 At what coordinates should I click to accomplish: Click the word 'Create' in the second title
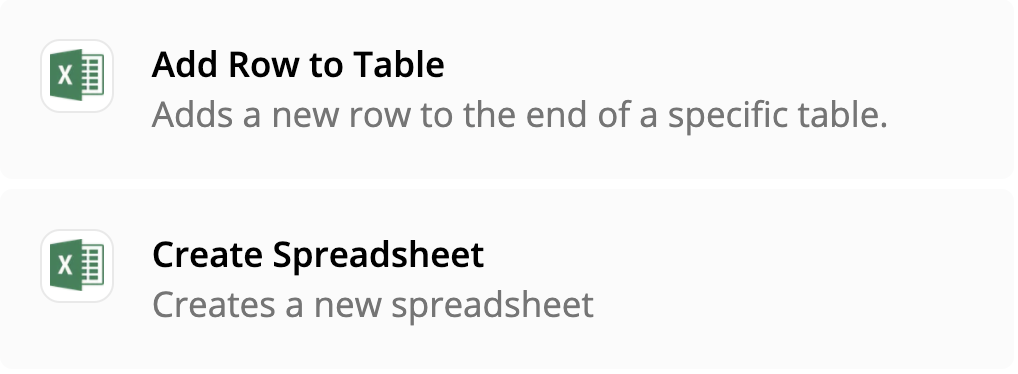(x=208, y=255)
